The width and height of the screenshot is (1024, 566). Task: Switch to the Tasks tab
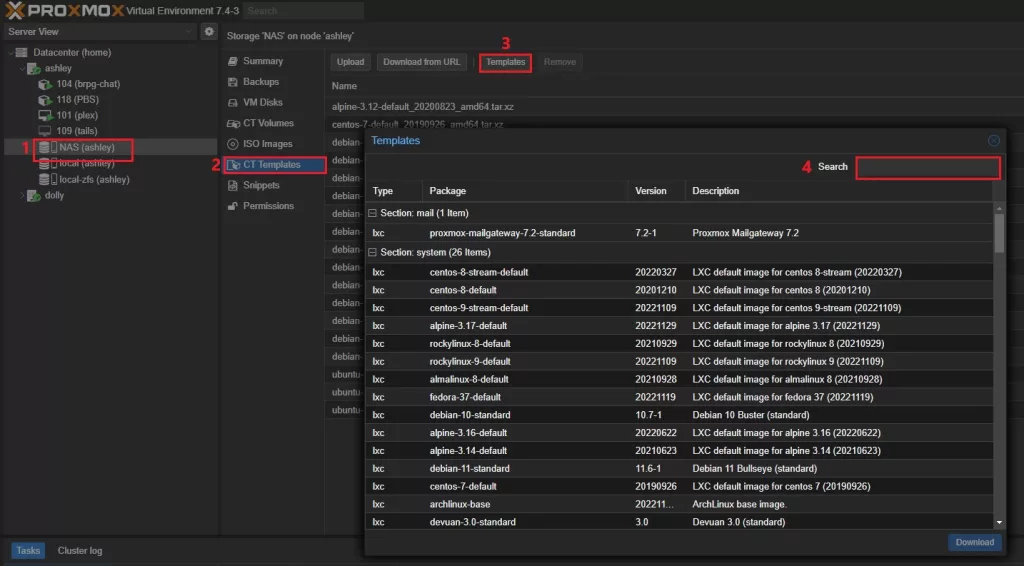click(x=28, y=550)
